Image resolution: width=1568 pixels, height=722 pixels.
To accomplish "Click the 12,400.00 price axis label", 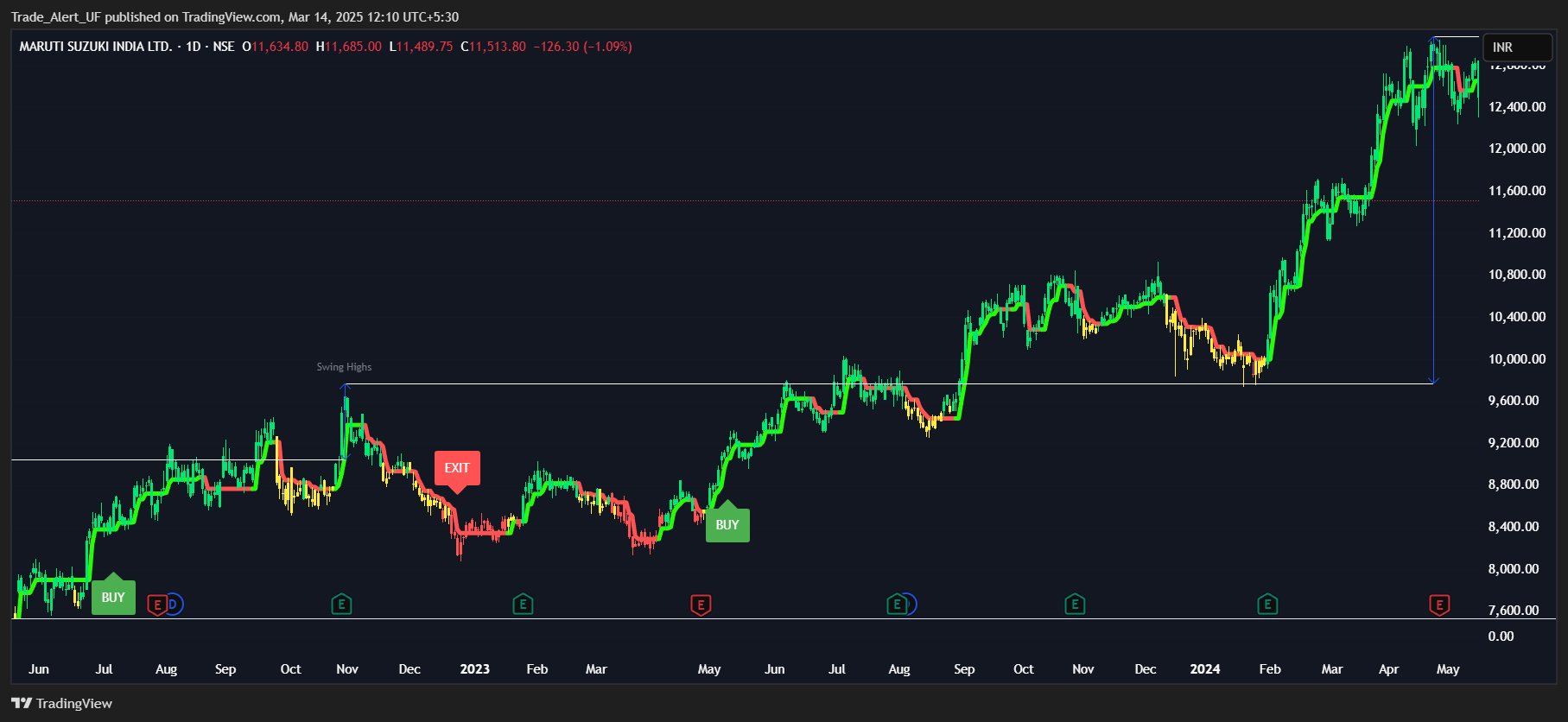I will (x=1517, y=107).
